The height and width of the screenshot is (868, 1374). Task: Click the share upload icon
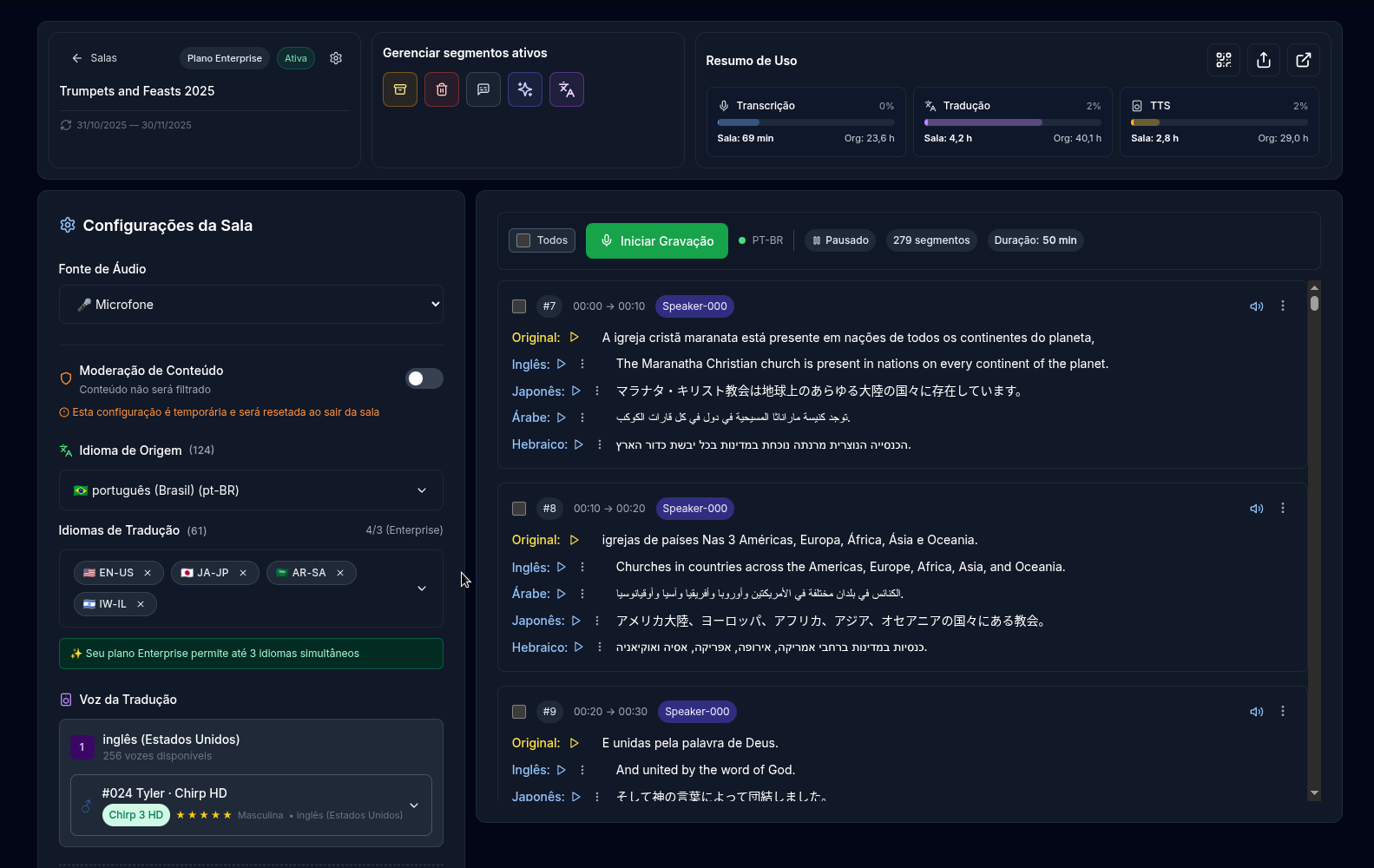1264,60
